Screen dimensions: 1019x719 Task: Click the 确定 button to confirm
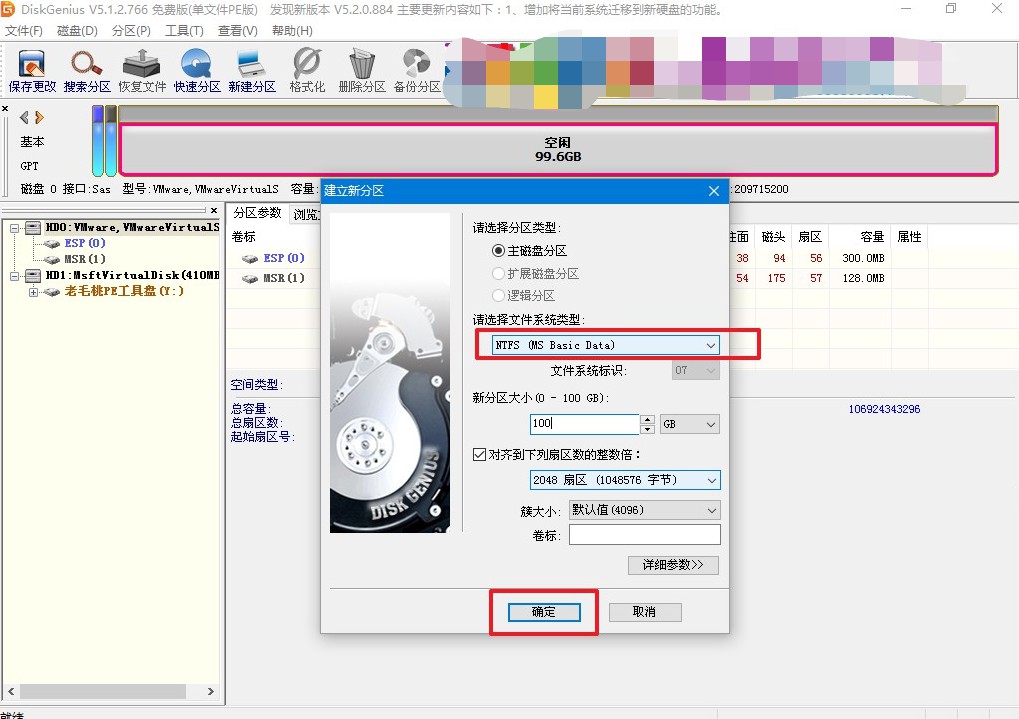point(544,612)
